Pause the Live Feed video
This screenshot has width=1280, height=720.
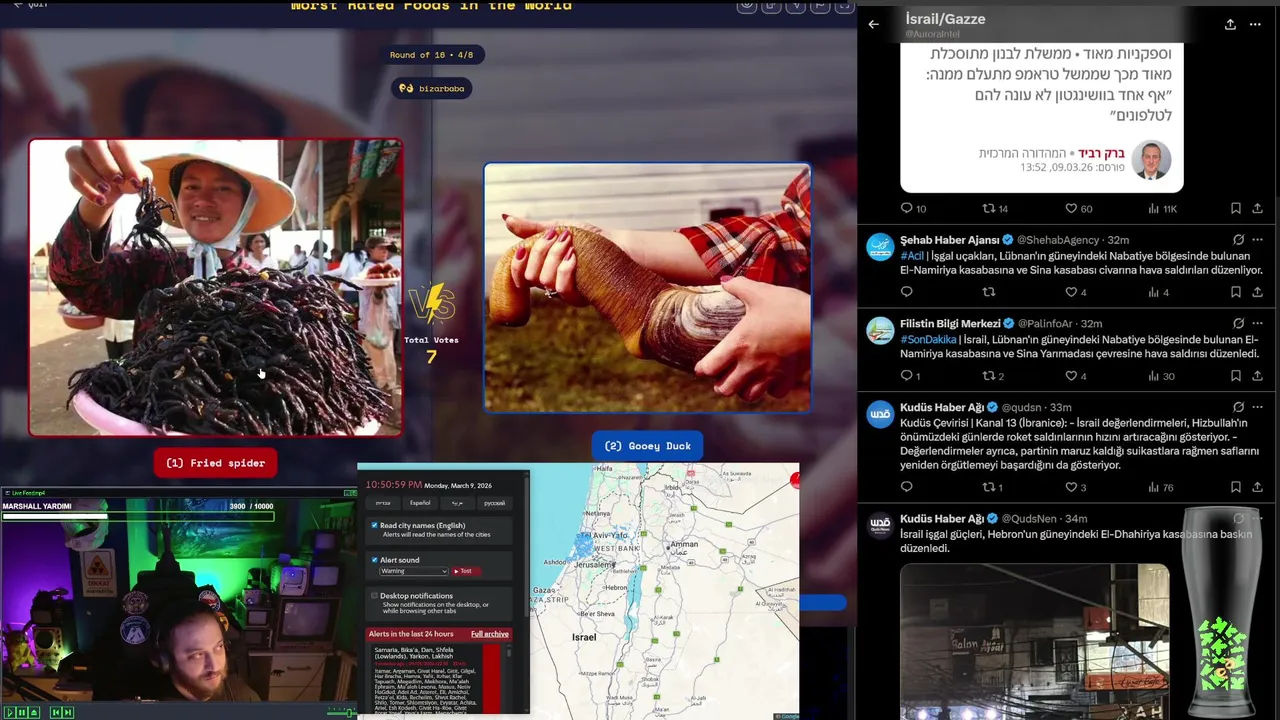click(21, 712)
